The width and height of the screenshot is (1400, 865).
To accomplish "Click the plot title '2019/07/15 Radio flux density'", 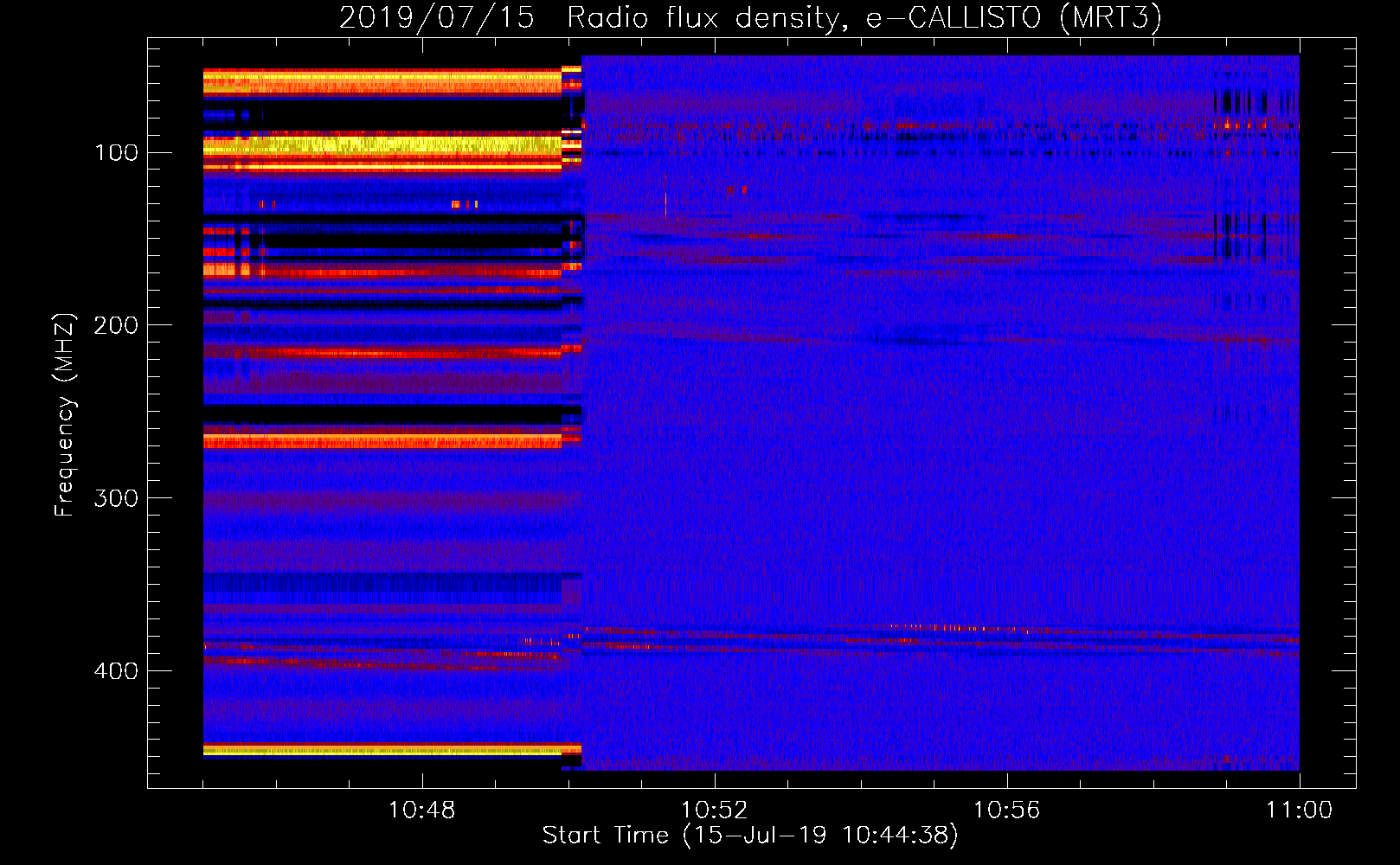I will pyautogui.click(x=750, y=18).
